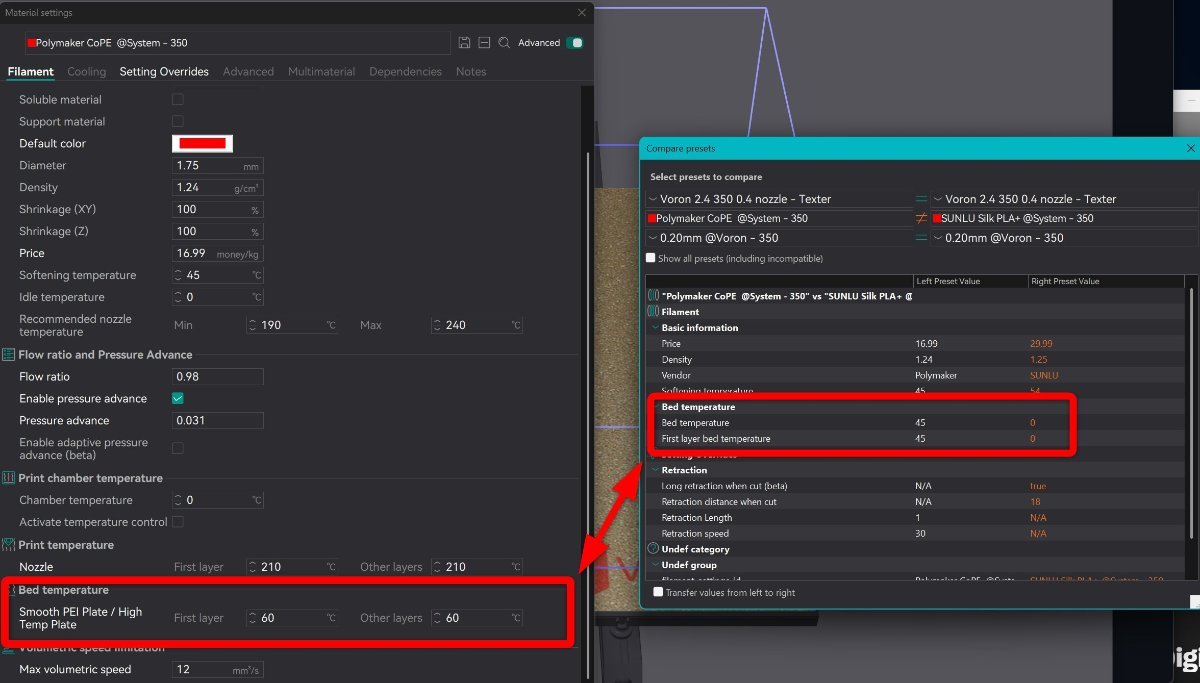
Task: Adjust Nozzle Other layers temperature stepper
Action: click(438, 567)
